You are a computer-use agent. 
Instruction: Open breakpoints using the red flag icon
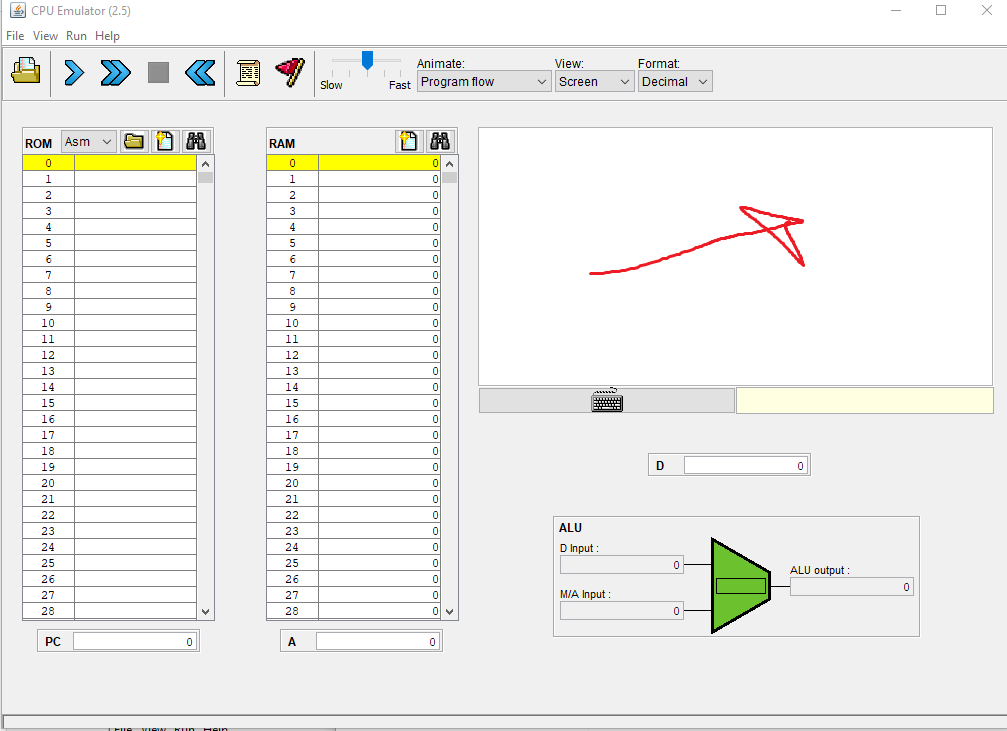[291, 70]
